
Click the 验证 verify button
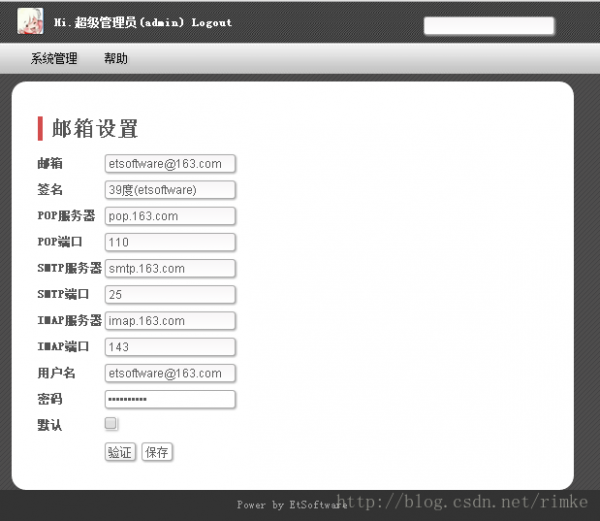pyautogui.click(x=120, y=452)
